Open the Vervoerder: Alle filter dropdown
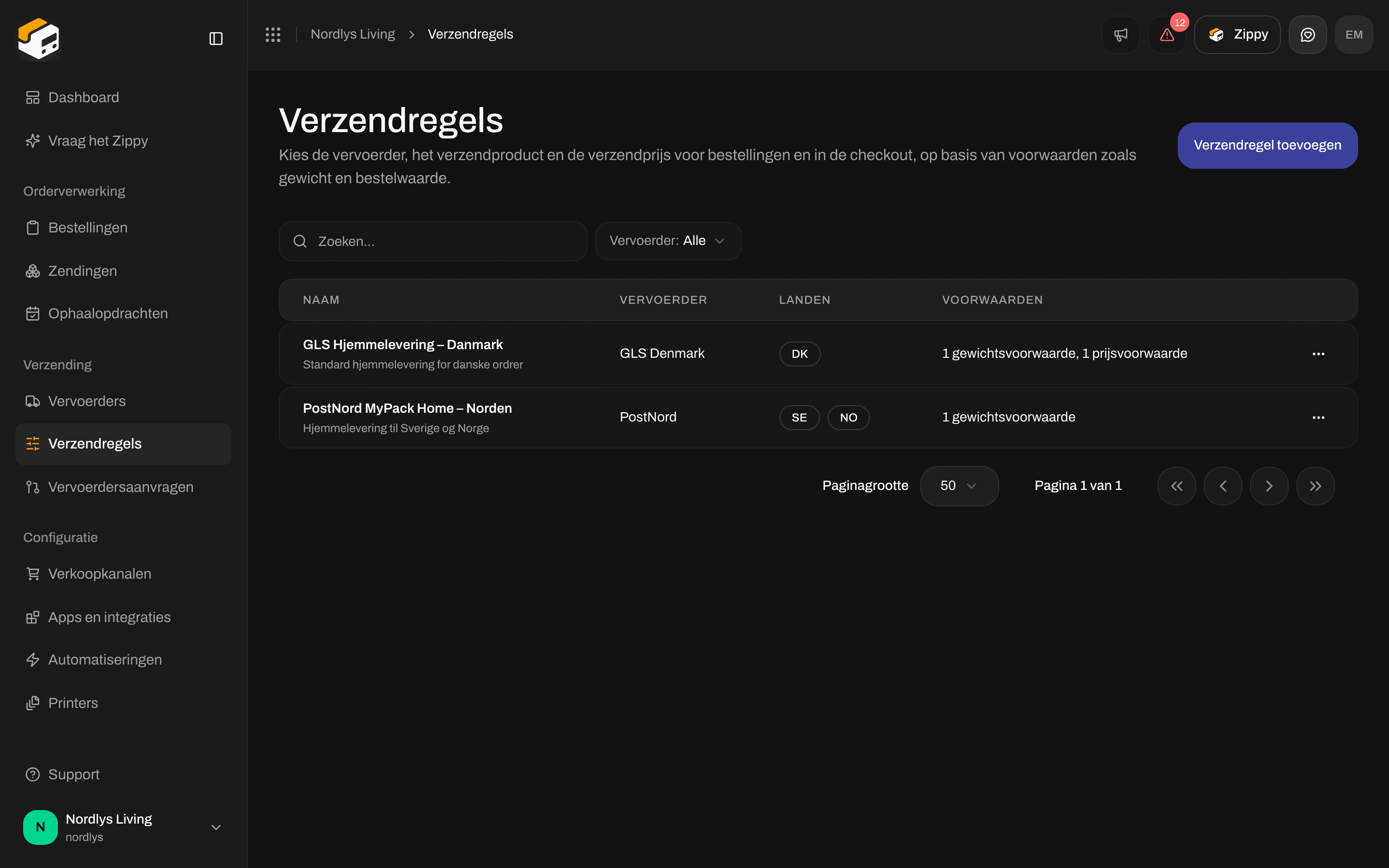This screenshot has width=1389, height=868. [x=668, y=241]
